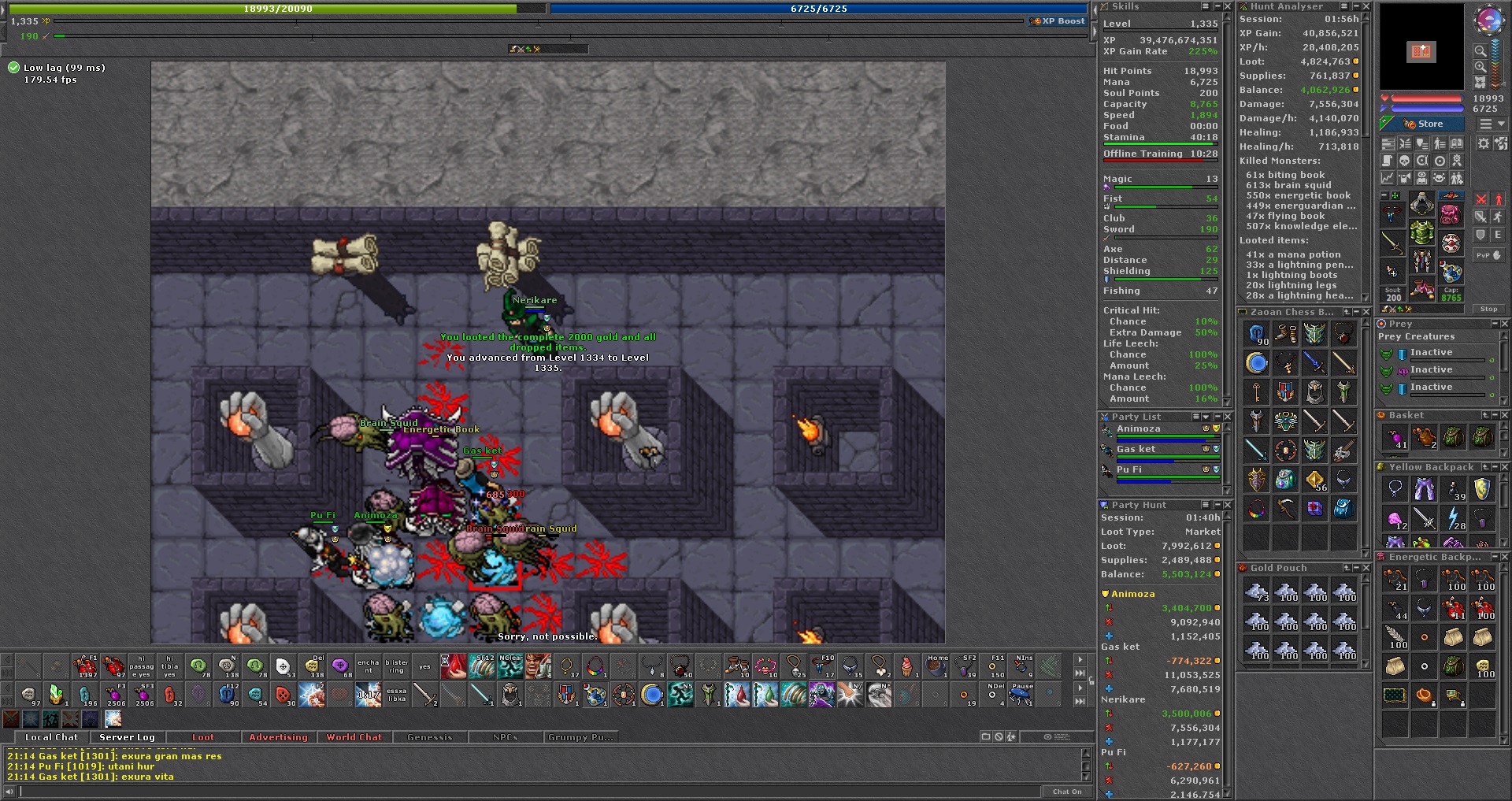Click the boots equipment slot

1422,290
